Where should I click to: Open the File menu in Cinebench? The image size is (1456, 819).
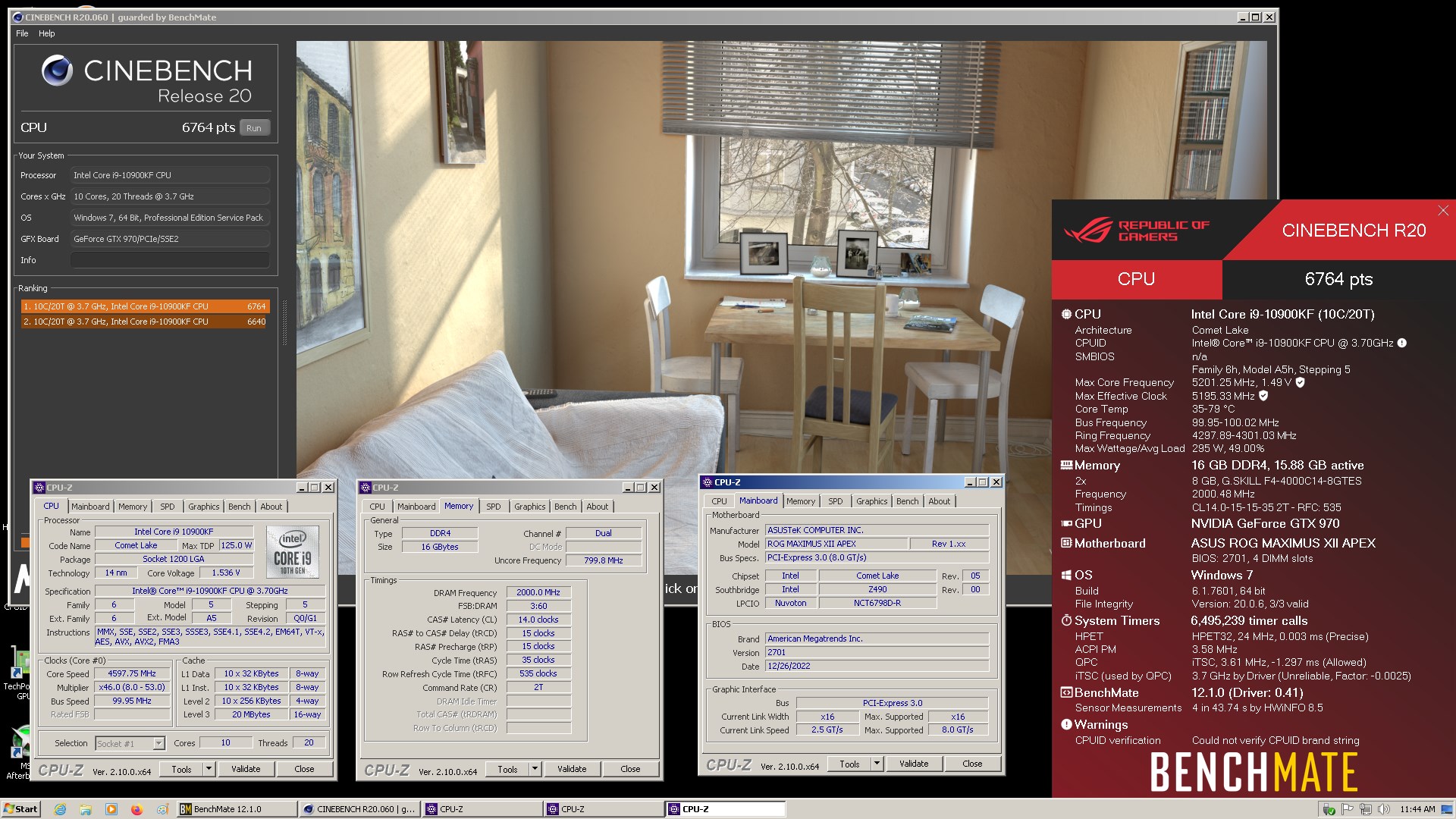click(22, 33)
